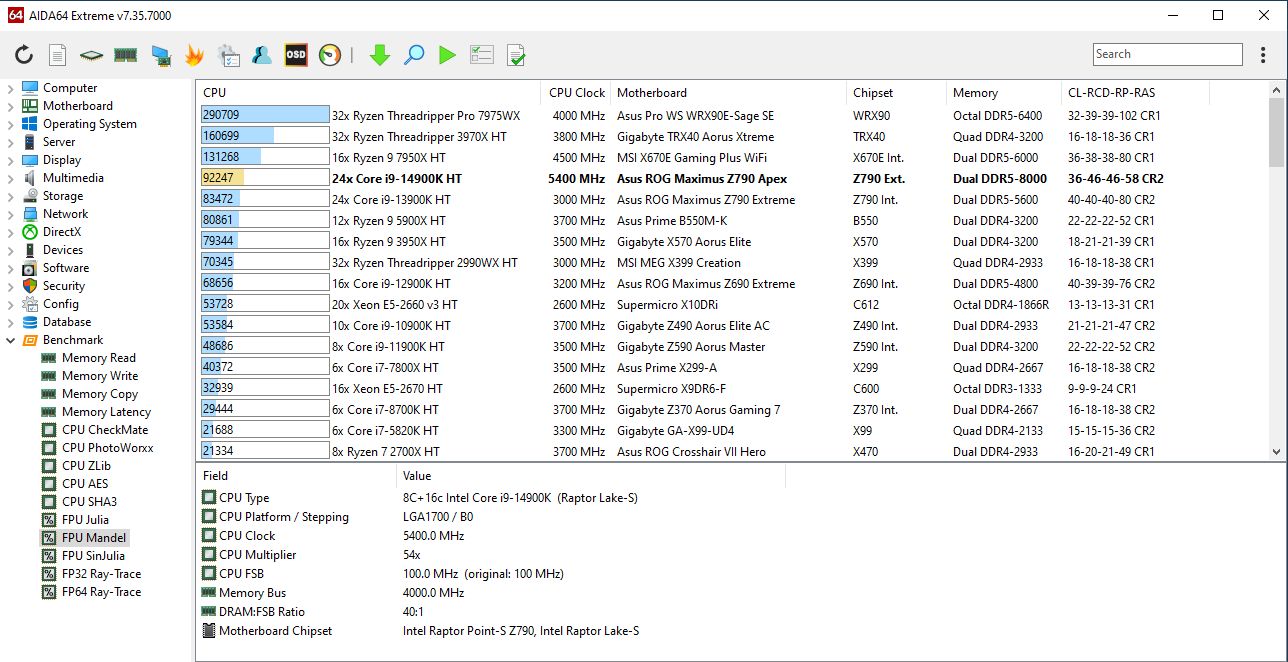Select the CPU Multiplier field row

(258, 554)
